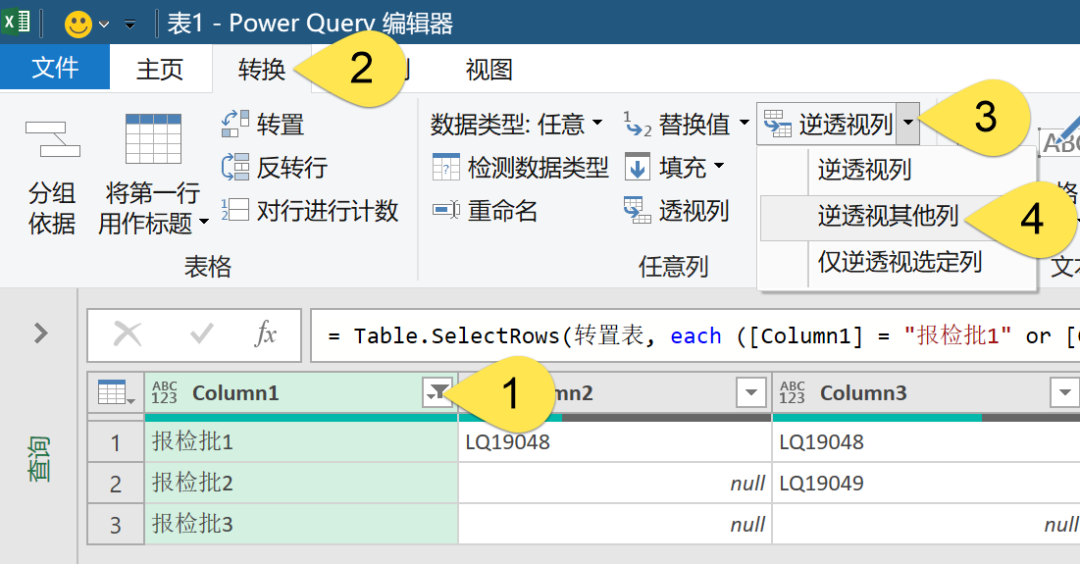
Task: Open the 文件 tab
Action: point(54,67)
